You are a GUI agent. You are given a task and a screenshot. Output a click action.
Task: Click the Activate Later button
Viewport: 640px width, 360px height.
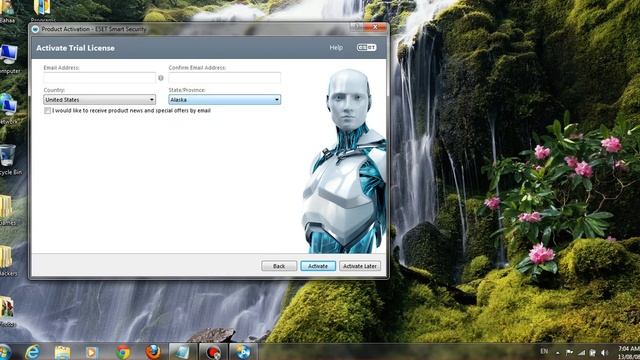pyautogui.click(x=360, y=266)
